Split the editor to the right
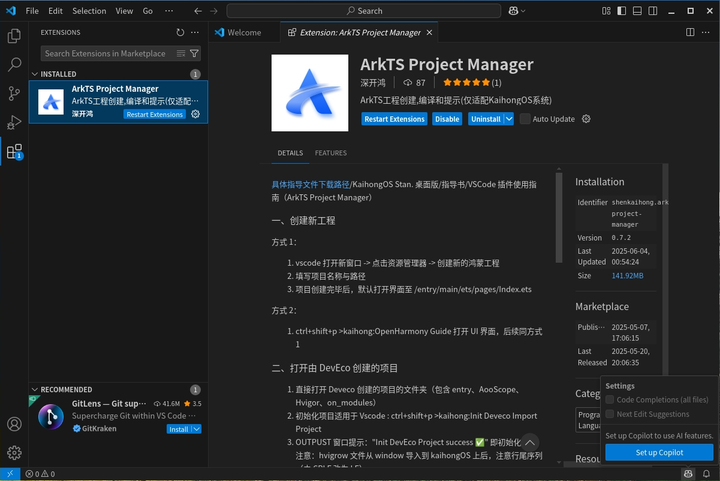Screen dimensions: 720x481 [690, 32]
